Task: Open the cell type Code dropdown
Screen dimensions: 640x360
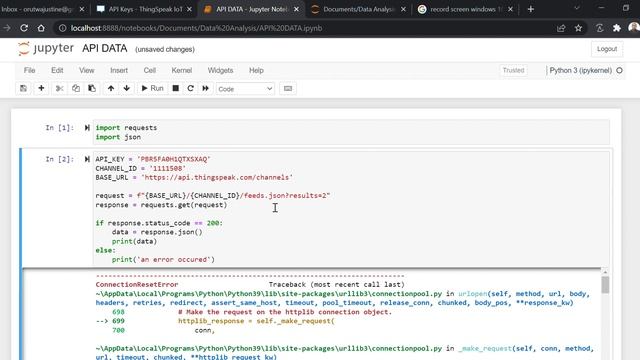Action: (x=245, y=89)
